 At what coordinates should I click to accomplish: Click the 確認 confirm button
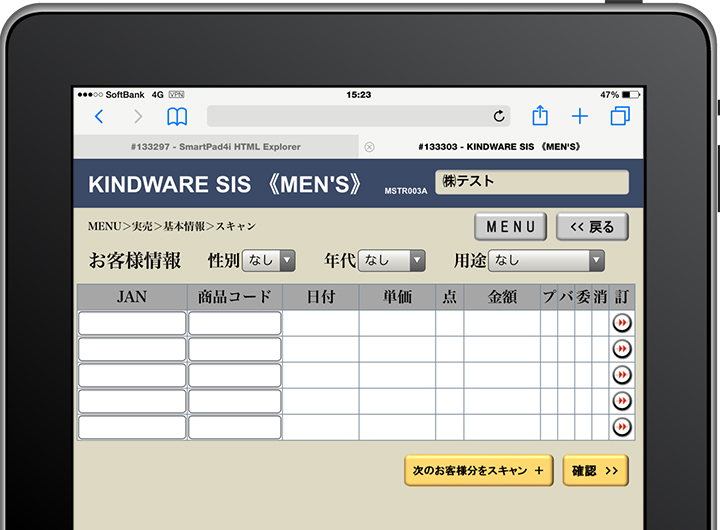click(x=595, y=470)
